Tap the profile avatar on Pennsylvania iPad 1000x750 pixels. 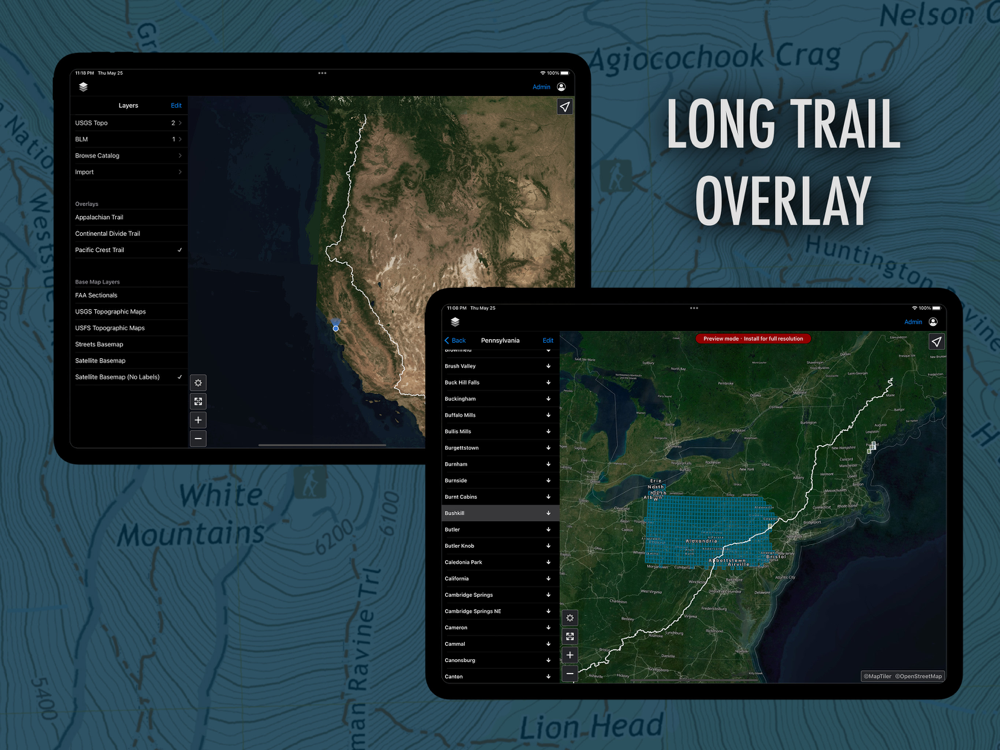point(933,321)
